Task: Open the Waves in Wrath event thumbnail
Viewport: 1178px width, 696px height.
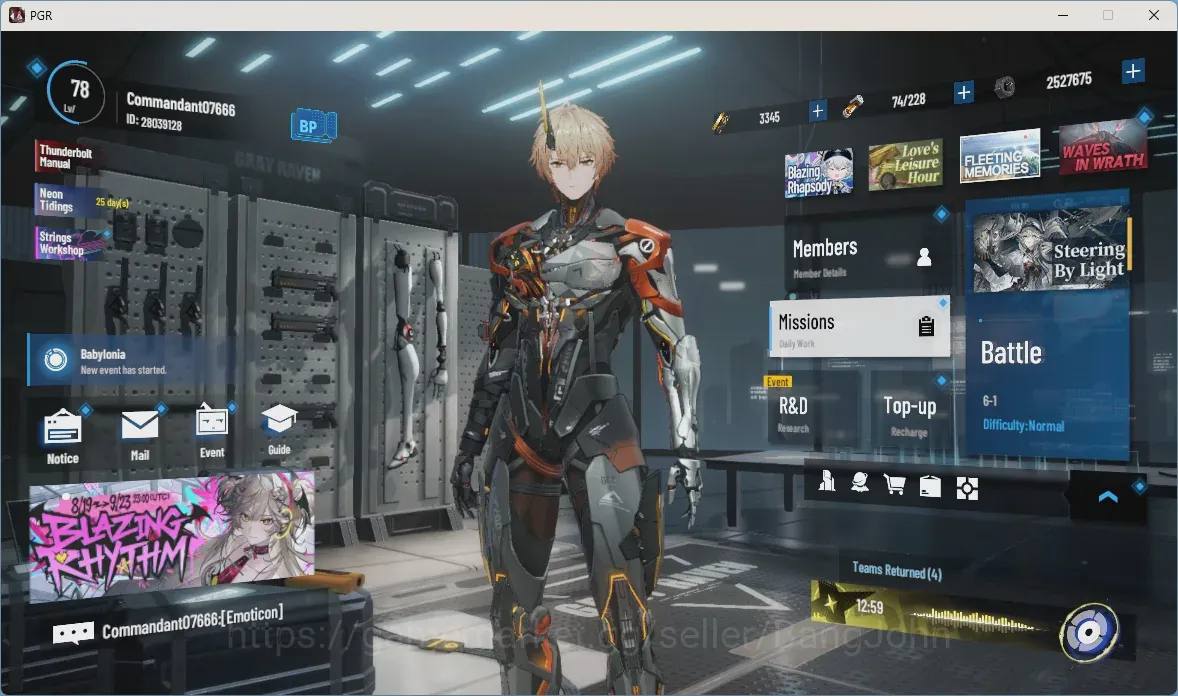Action: (1103, 147)
